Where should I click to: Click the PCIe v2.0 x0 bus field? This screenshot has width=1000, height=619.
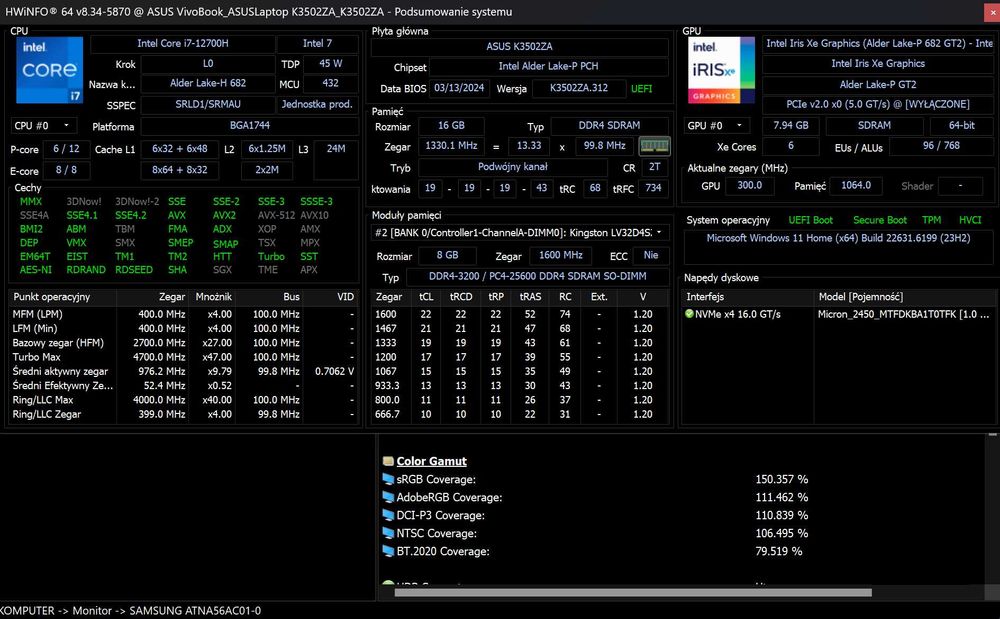[878, 105]
